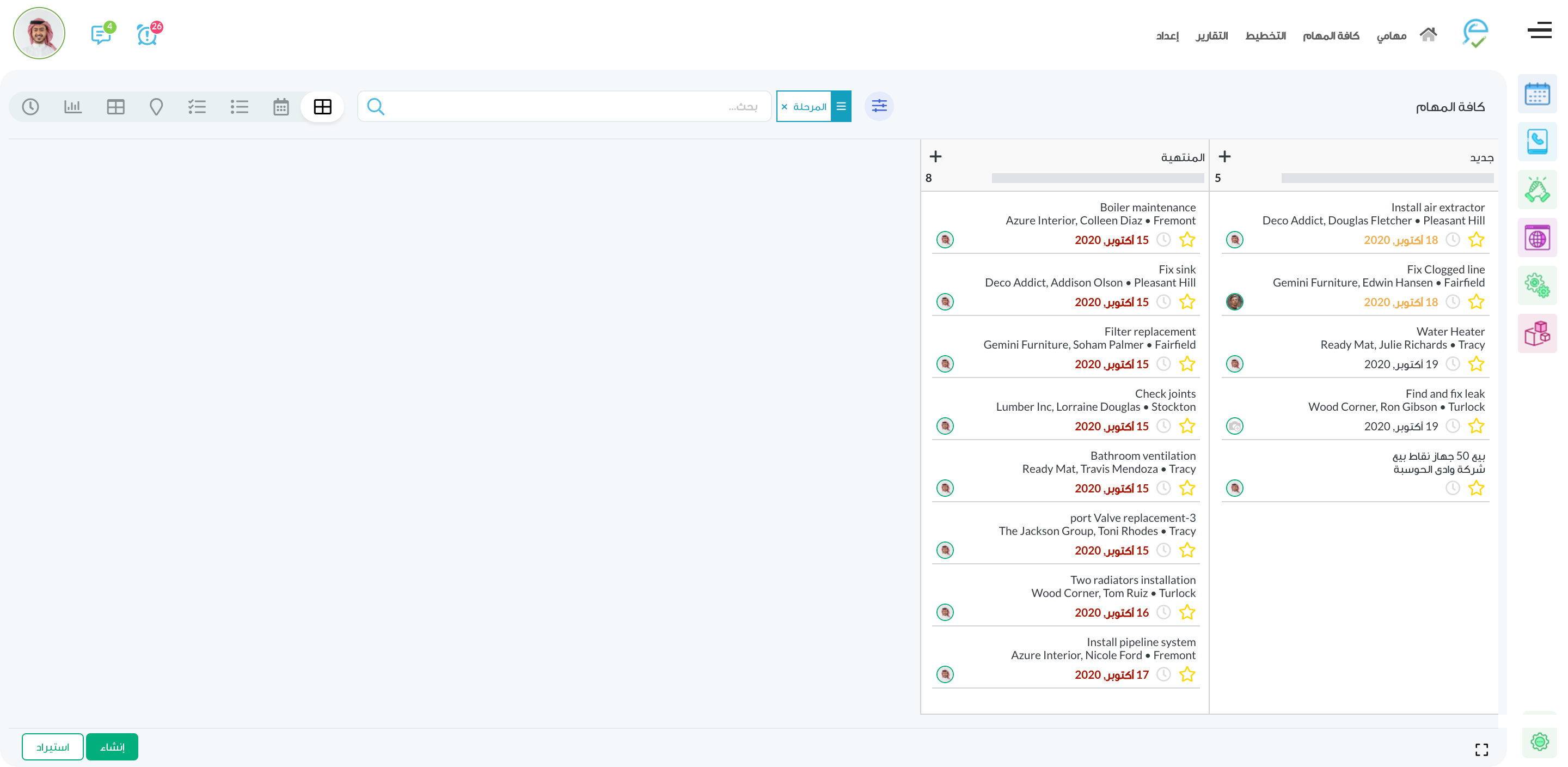This screenshot has width=1568, height=767.
Task: Star the Boiler maintenance task
Action: (x=1187, y=240)
